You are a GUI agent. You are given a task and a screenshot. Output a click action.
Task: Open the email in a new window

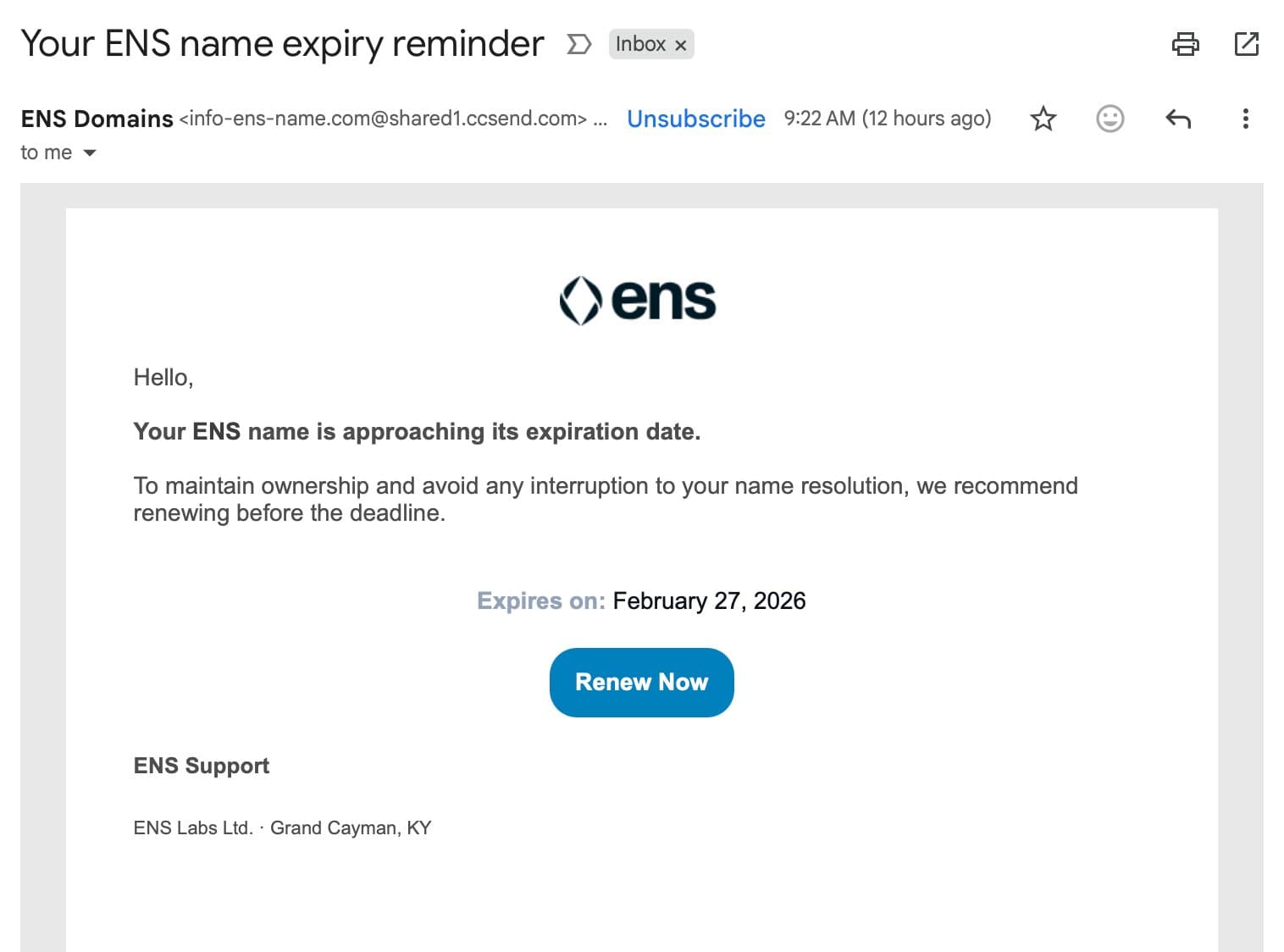[1247, 44]
